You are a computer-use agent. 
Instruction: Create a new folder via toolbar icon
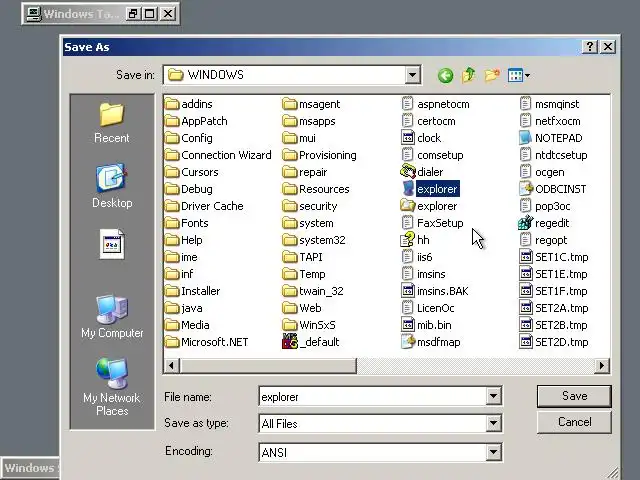pos(492,75)
